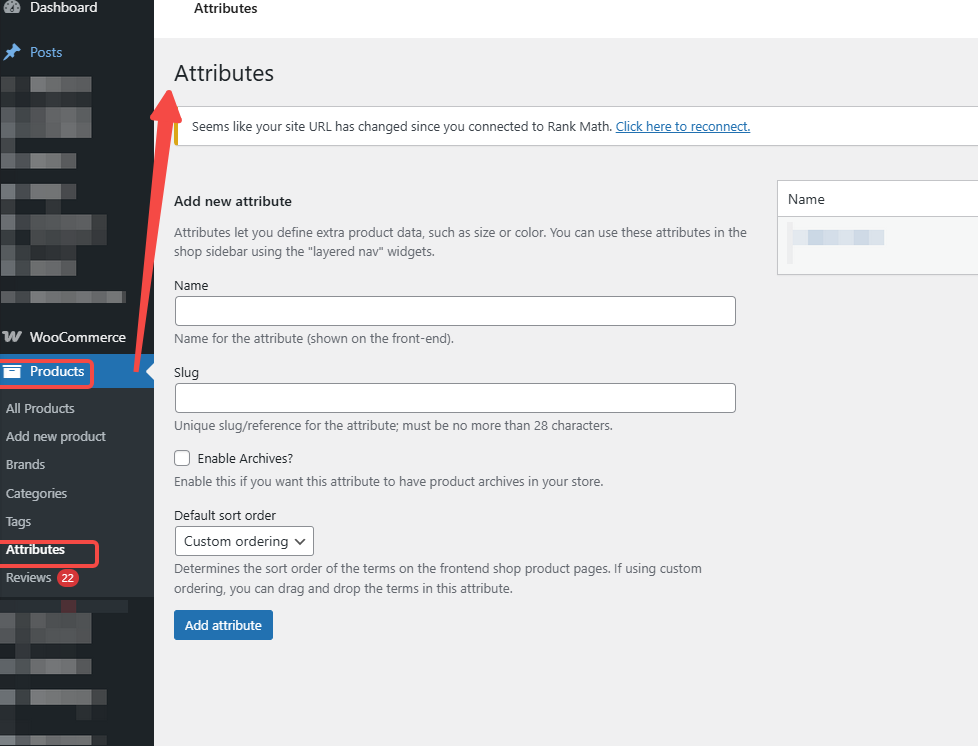This screenshot has width=978, height=746.
Task: Click the Name column header in table
Action: (x=806, y=199)
